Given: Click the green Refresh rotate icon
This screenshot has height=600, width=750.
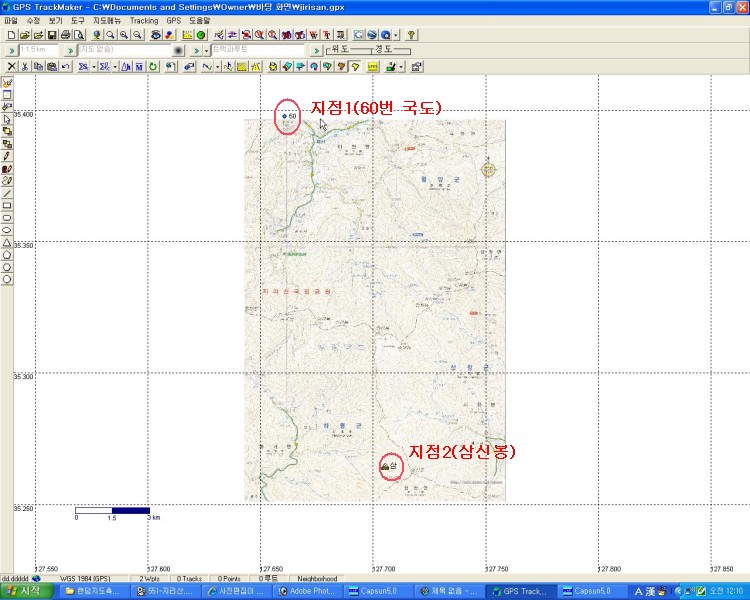Looking at the screenshot, I should tap(153, 67).
